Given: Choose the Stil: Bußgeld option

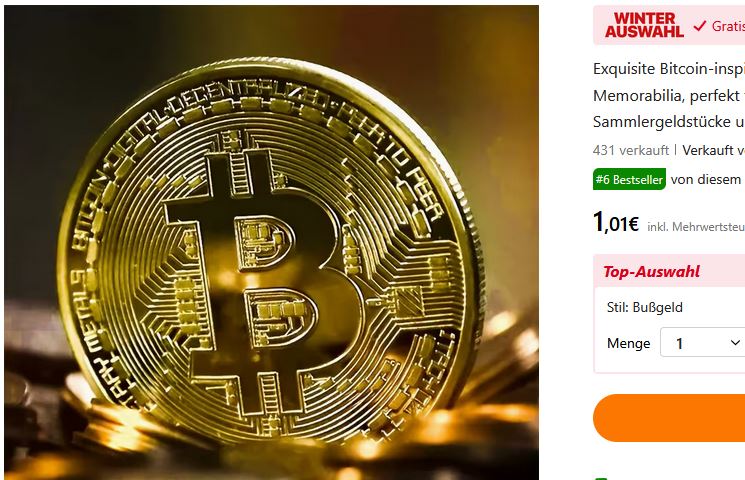Looking at the screenshot, I should coord(645,307).
